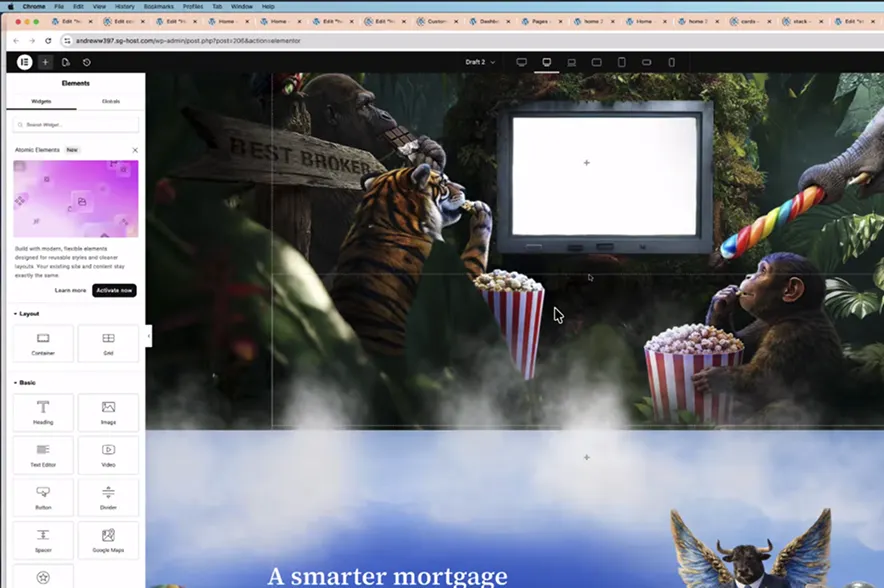884x588 pixels.
Task: Select the Button widget
Action: coord(43,497)
